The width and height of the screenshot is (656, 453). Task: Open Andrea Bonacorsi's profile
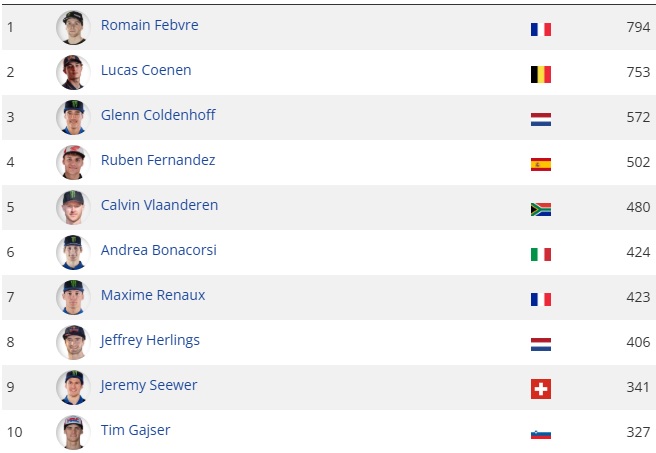158,250
